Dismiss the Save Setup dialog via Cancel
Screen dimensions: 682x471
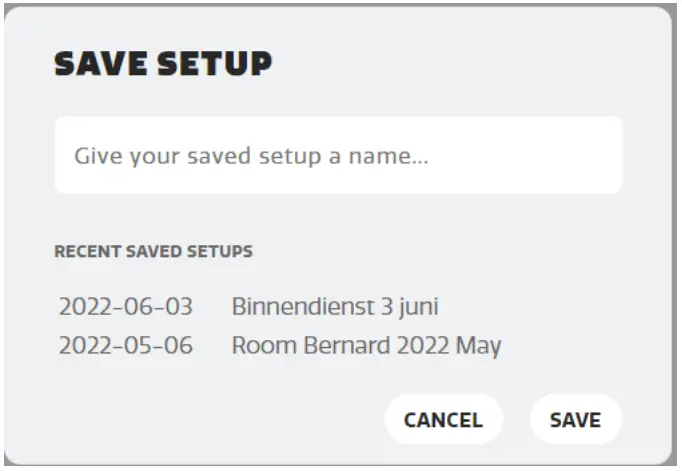(443, 420)
